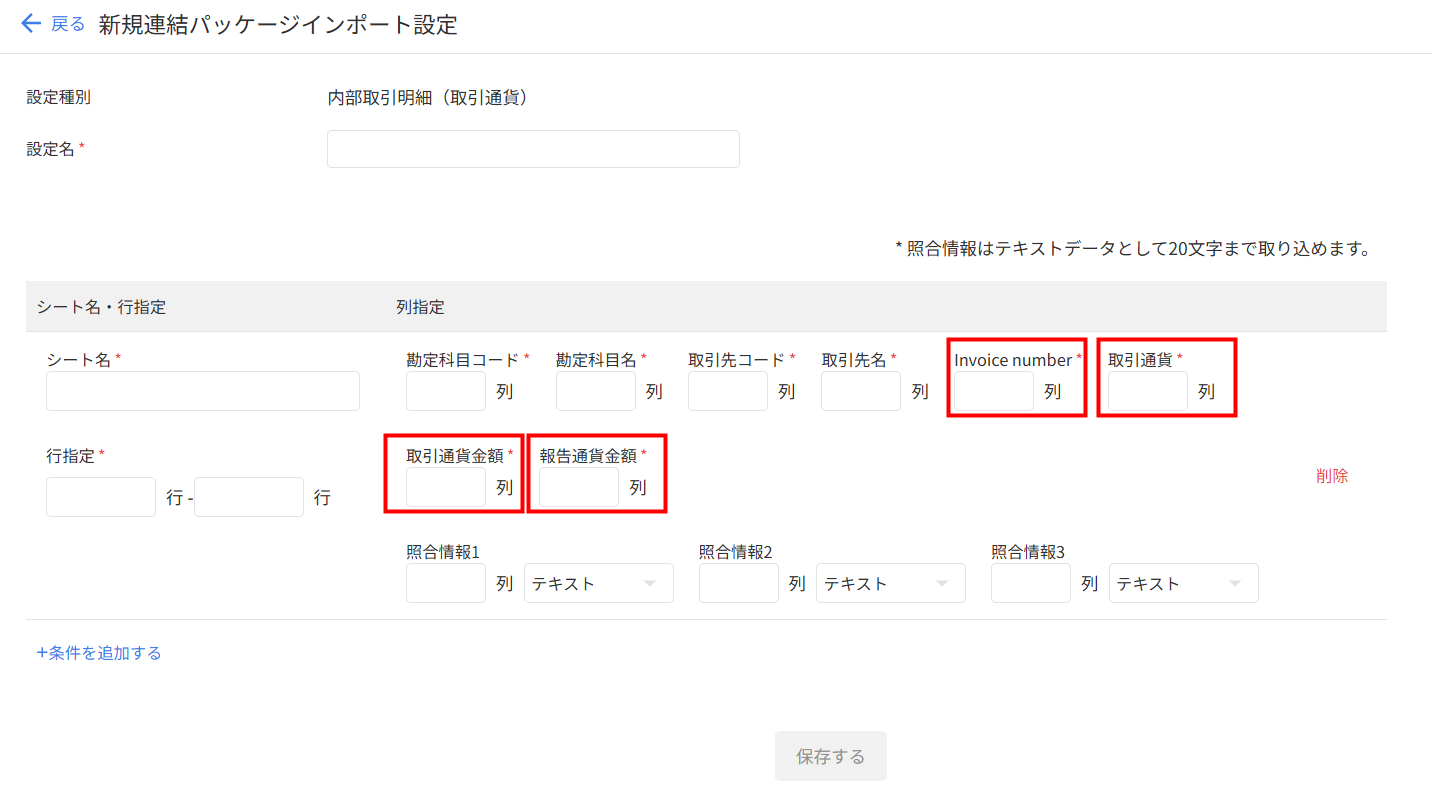The width and height of the screenshot is (1432, 807).
Task: Click the 行指定 start row field
Action: click(101, 497)
